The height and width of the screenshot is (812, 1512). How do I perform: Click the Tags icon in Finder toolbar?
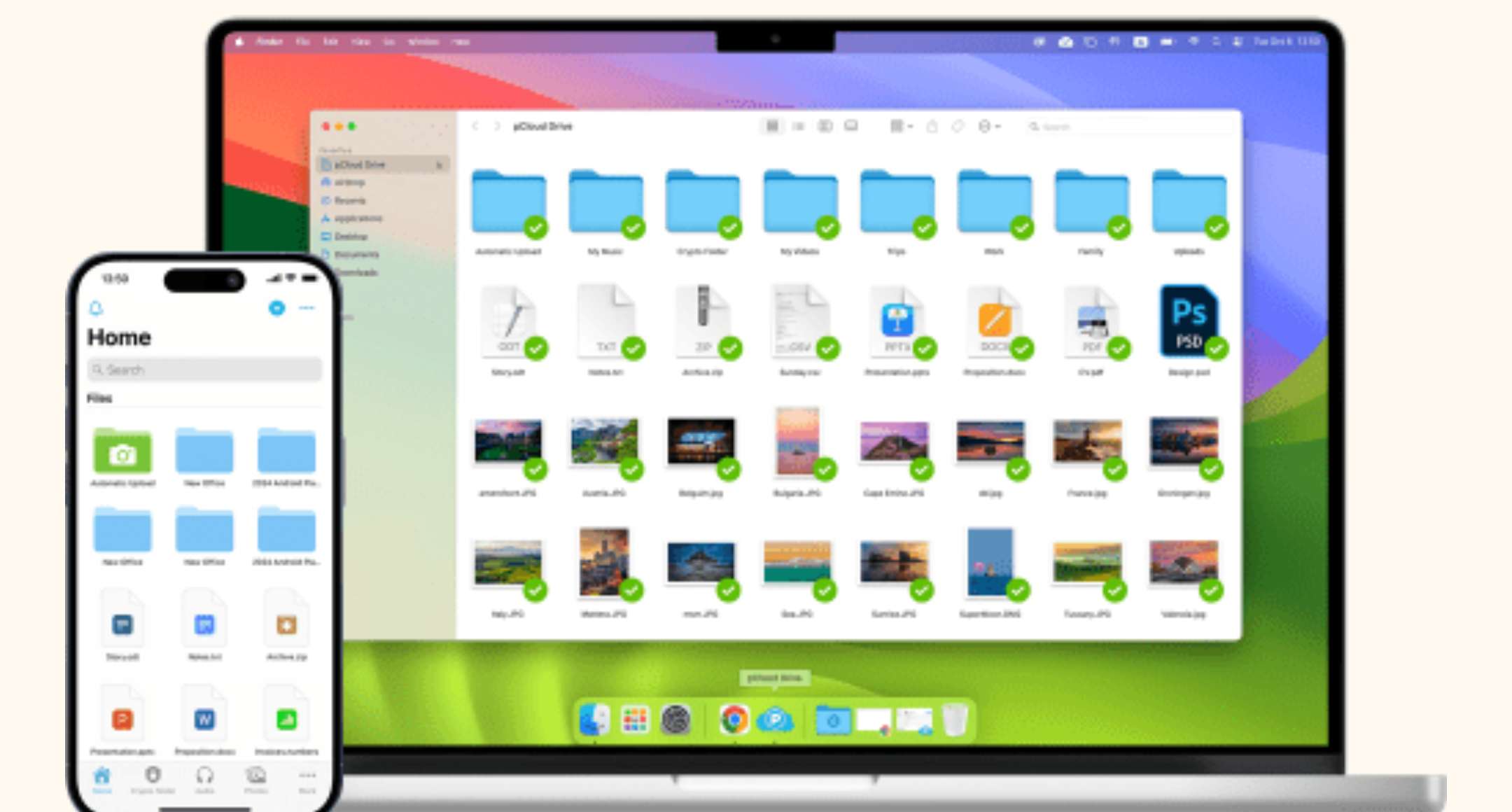pos(958,127)
